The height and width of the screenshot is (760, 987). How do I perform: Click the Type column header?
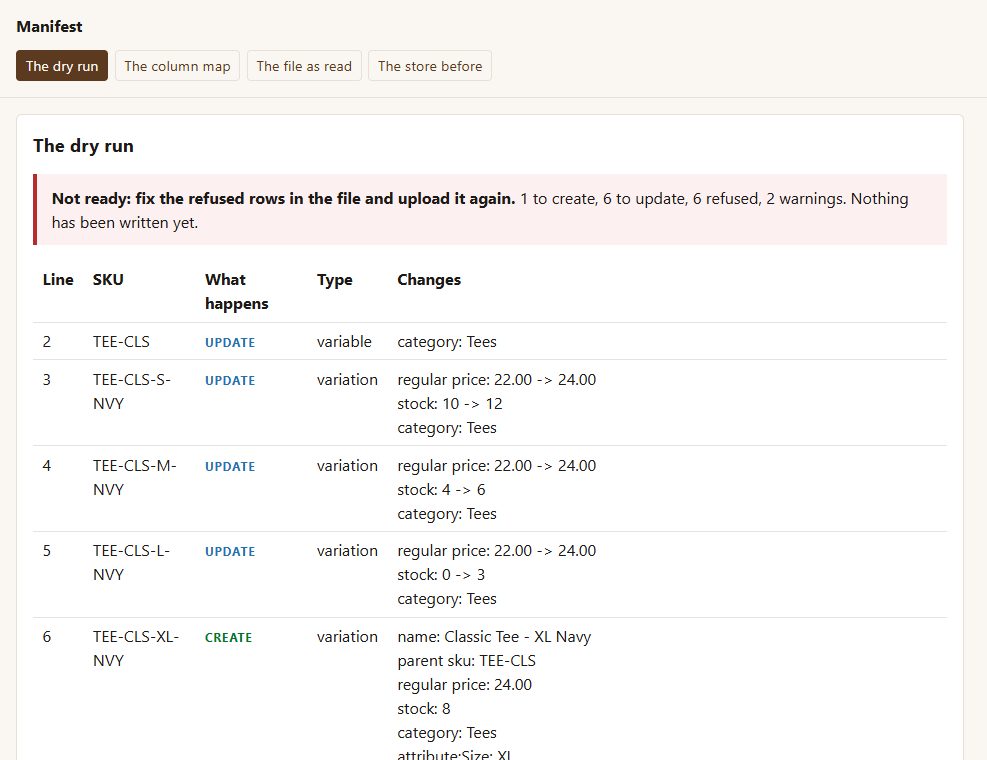coord(334,280)
